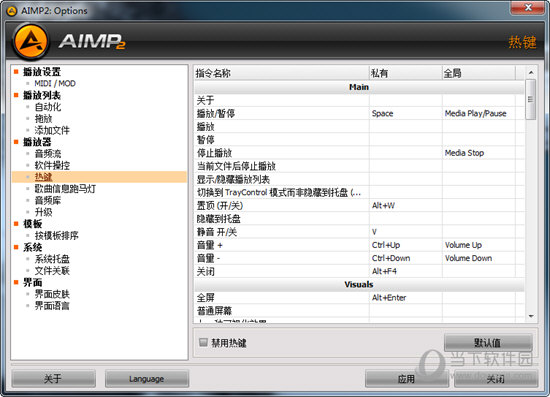Viewport: 550px width, 397px height.
Task: Click the 关闭 button at bottom
Action: [x=496, y=379]
